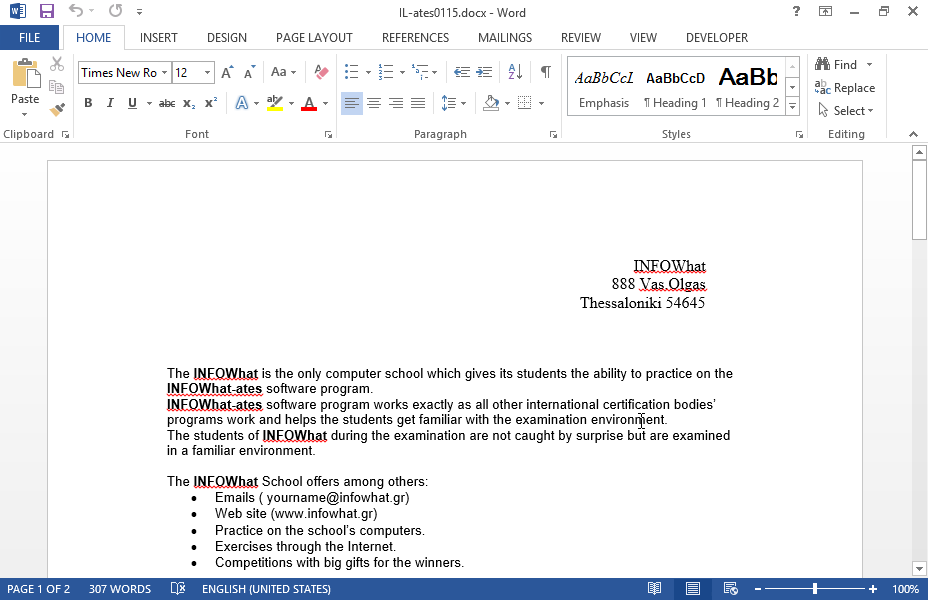Toggle Align Left paragraph button
This screenshot has height=600, width=928.
click(x=352, y=104)
